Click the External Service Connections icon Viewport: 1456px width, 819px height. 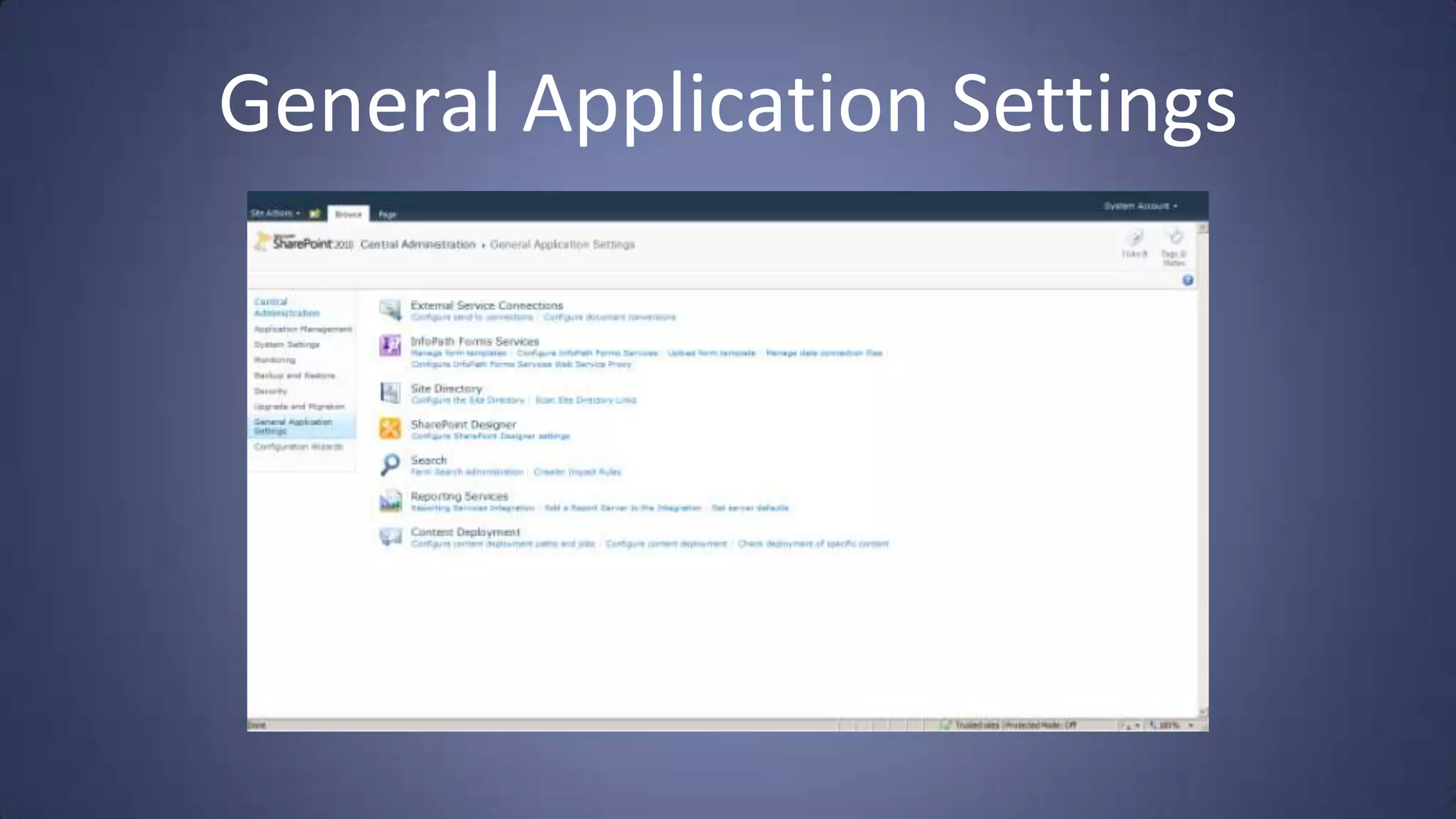tap(390, 310)
